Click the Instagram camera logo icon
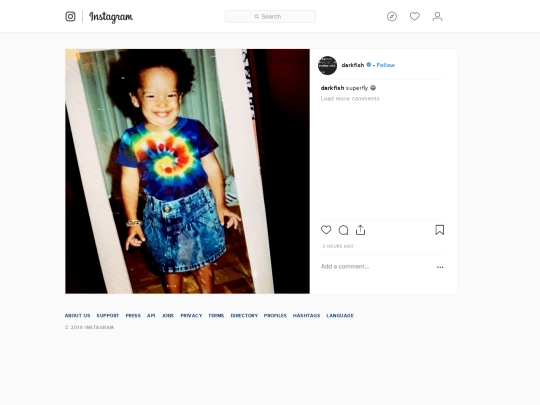The image size is (540, 405). [x=70, y=16]
